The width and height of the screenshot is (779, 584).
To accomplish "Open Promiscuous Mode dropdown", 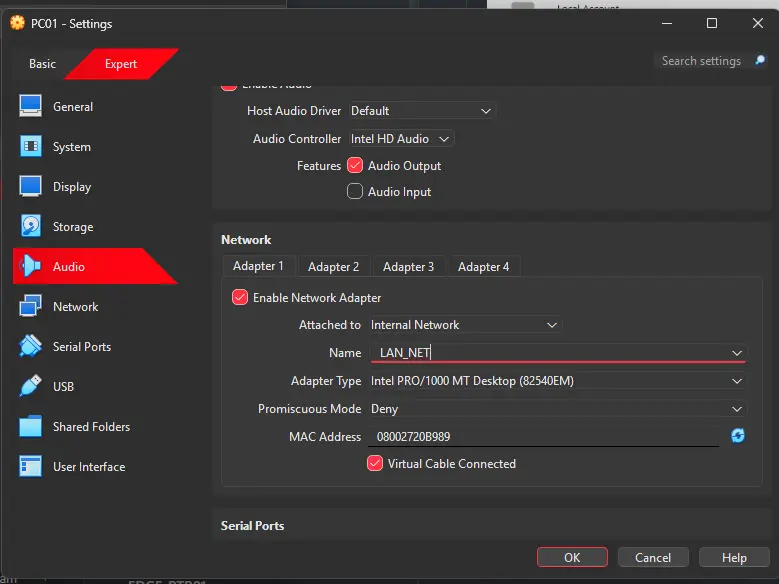I will (x=557, y=409).
